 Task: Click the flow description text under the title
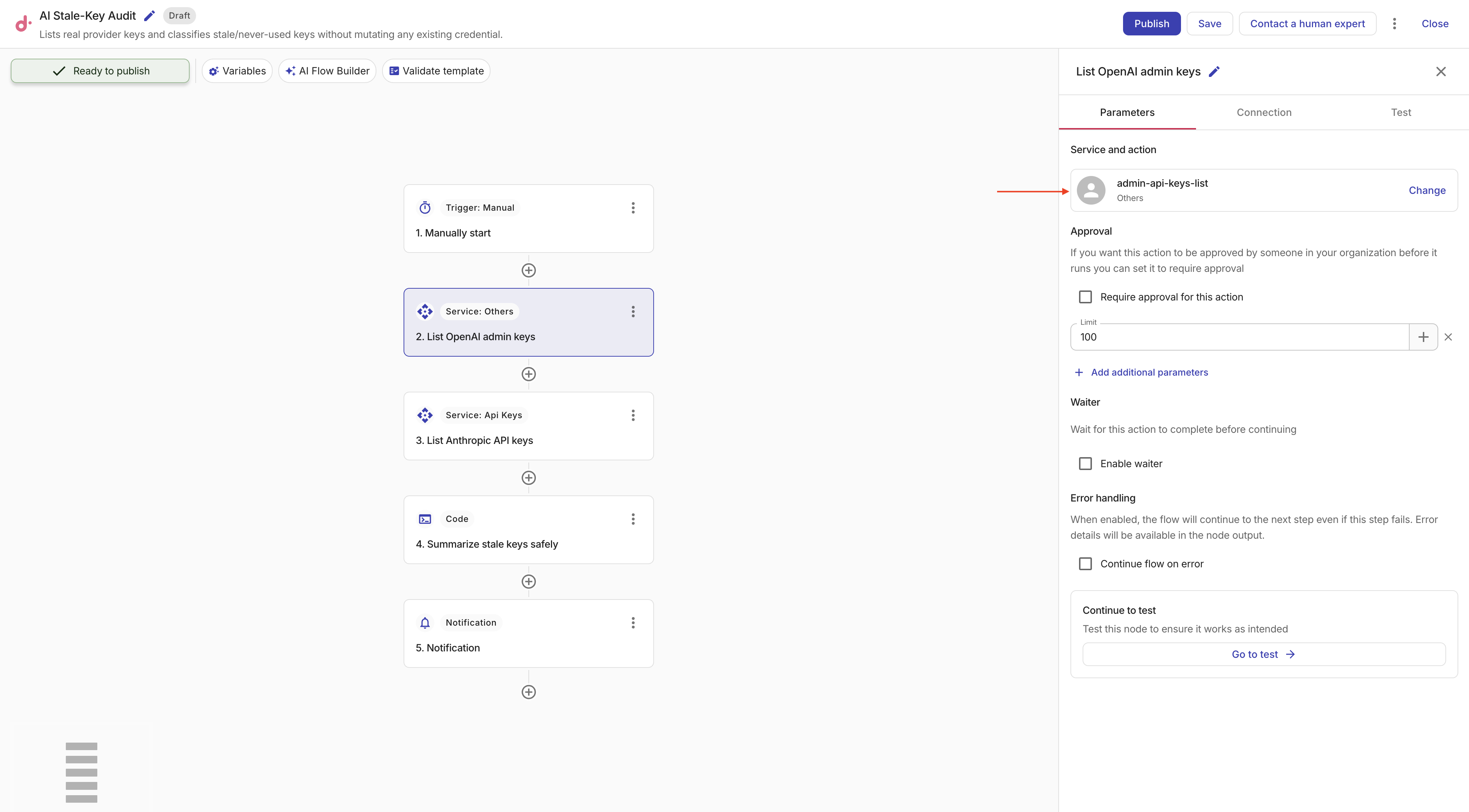pyautogui.click(x=271, y=35)
